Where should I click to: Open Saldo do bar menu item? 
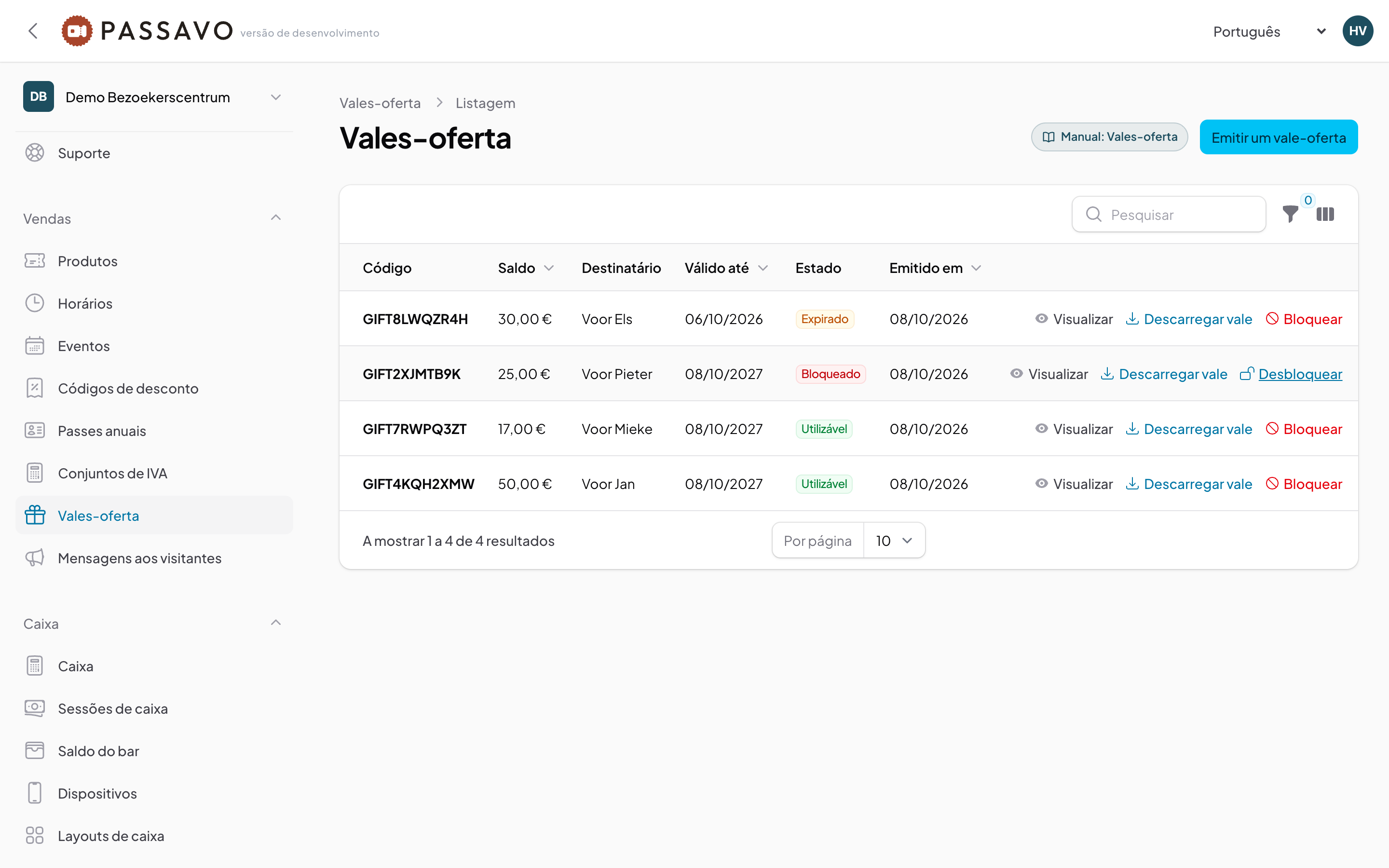pos(154,751)
